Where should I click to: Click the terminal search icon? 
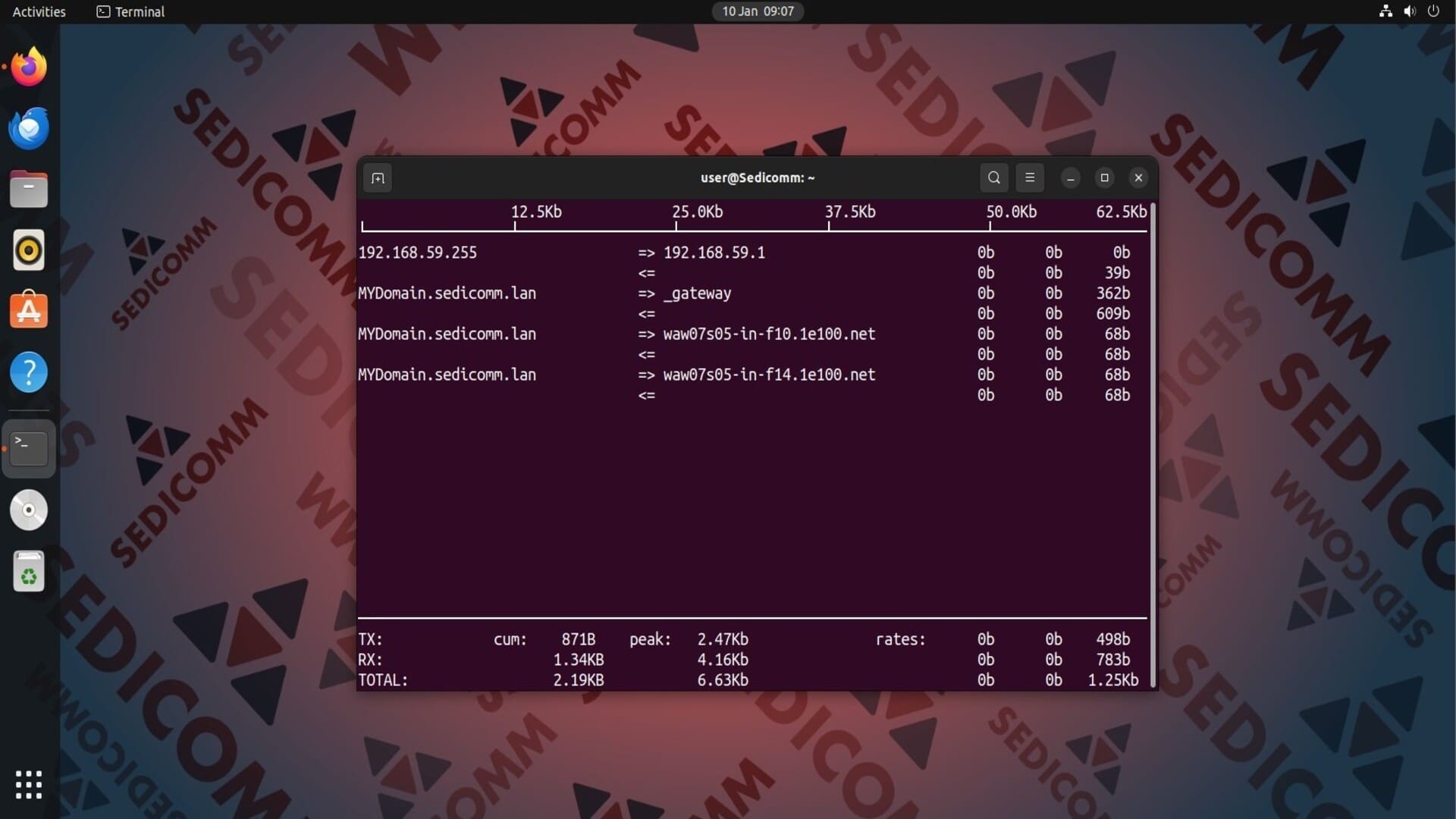pos(993,177)
